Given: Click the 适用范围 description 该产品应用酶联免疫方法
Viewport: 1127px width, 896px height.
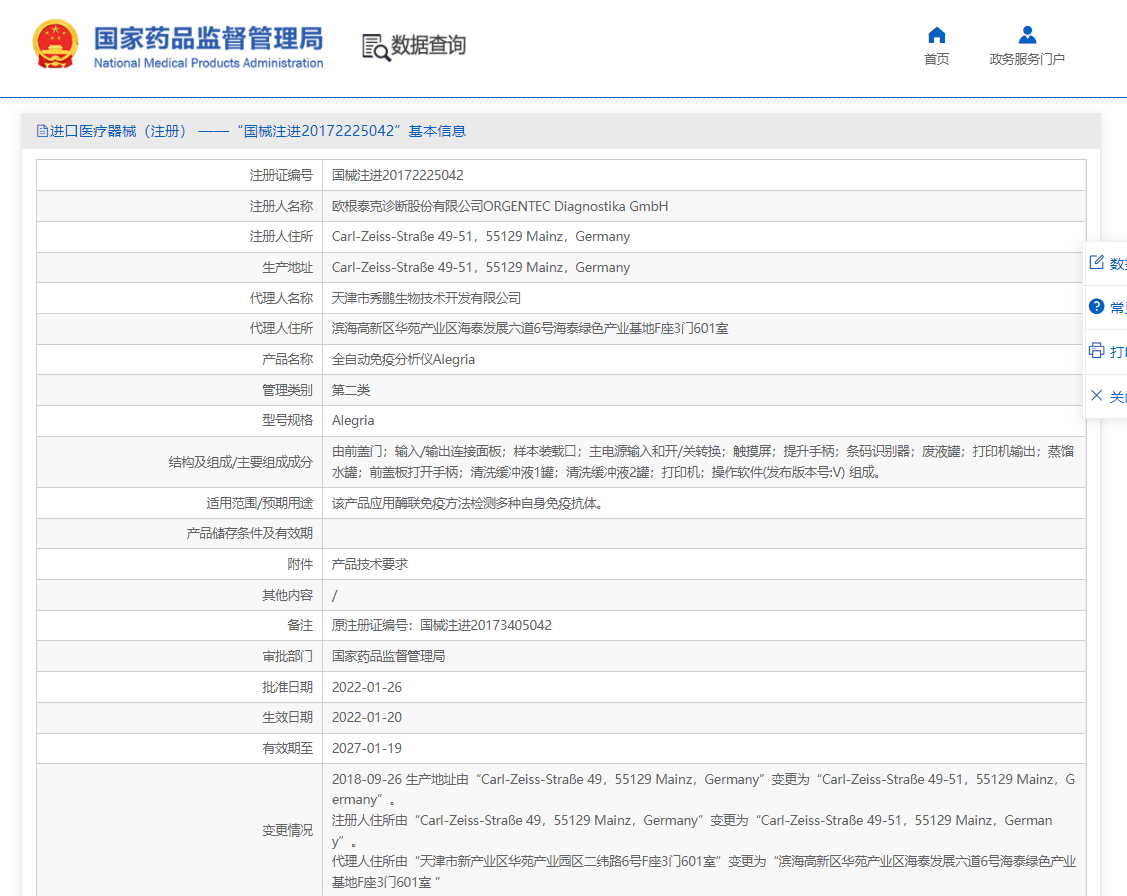Looking at the screenshot, I should pyautogui.click(x=468, y=503).
